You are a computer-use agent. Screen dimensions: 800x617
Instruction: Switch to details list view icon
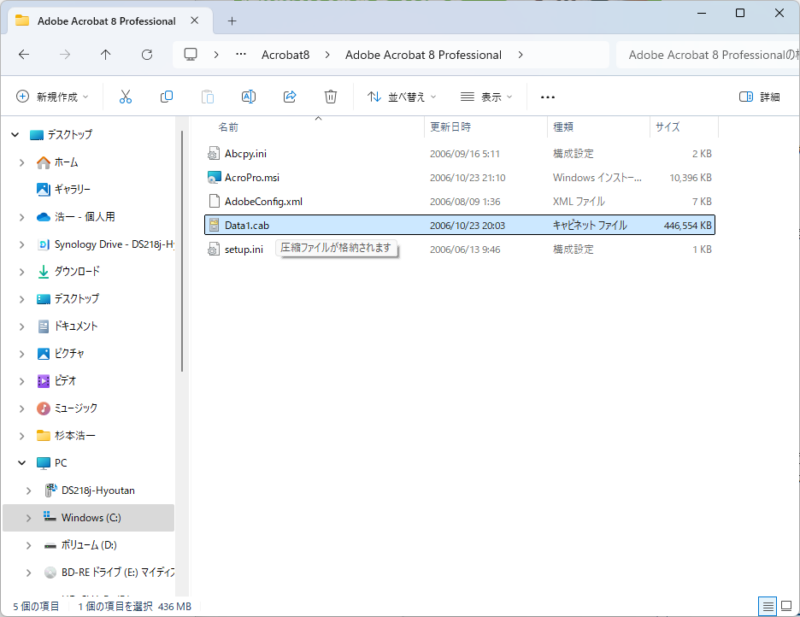(x=767, y=606)
